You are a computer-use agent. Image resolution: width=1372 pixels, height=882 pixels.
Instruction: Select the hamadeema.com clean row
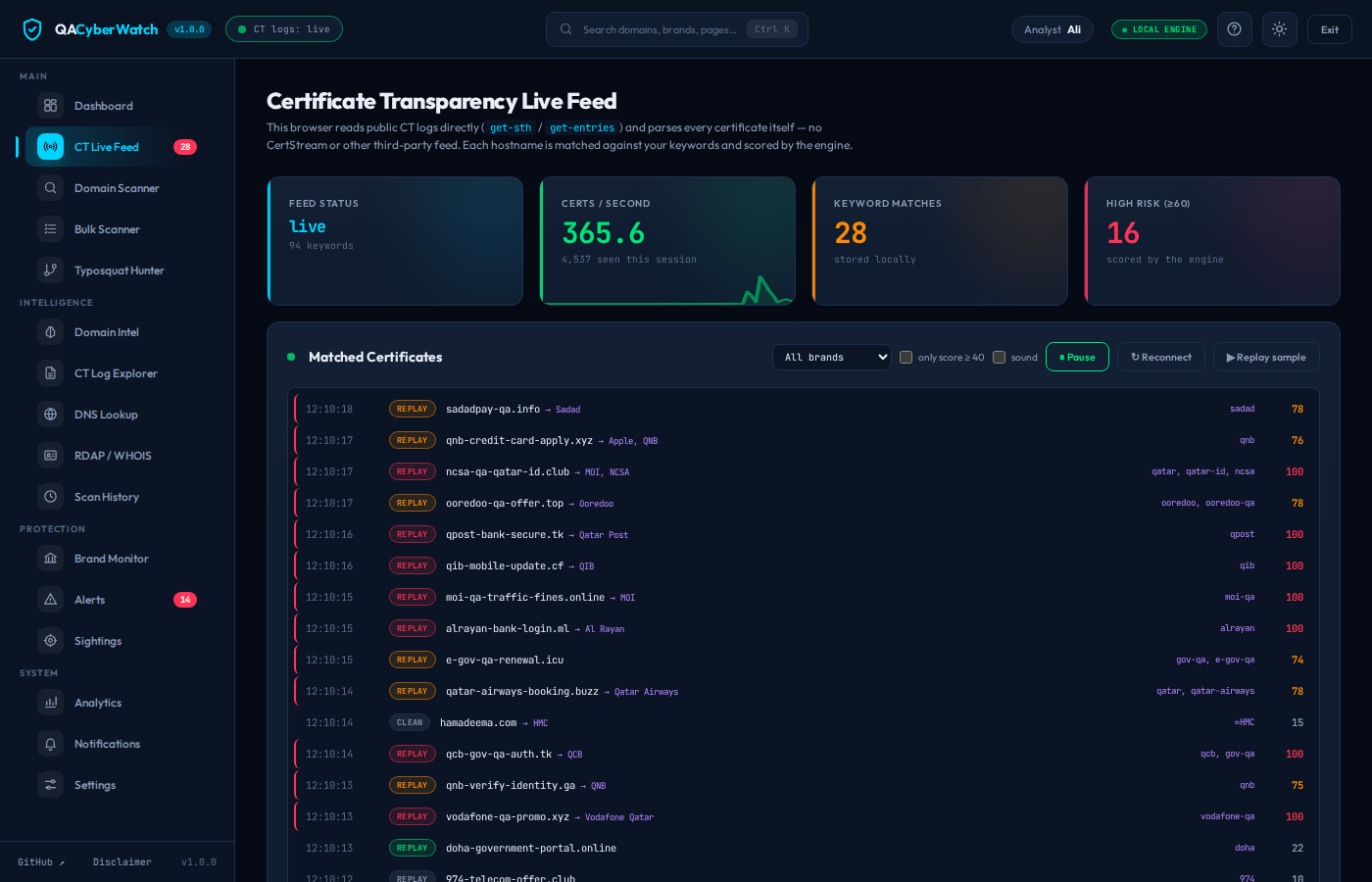(804, 722)
